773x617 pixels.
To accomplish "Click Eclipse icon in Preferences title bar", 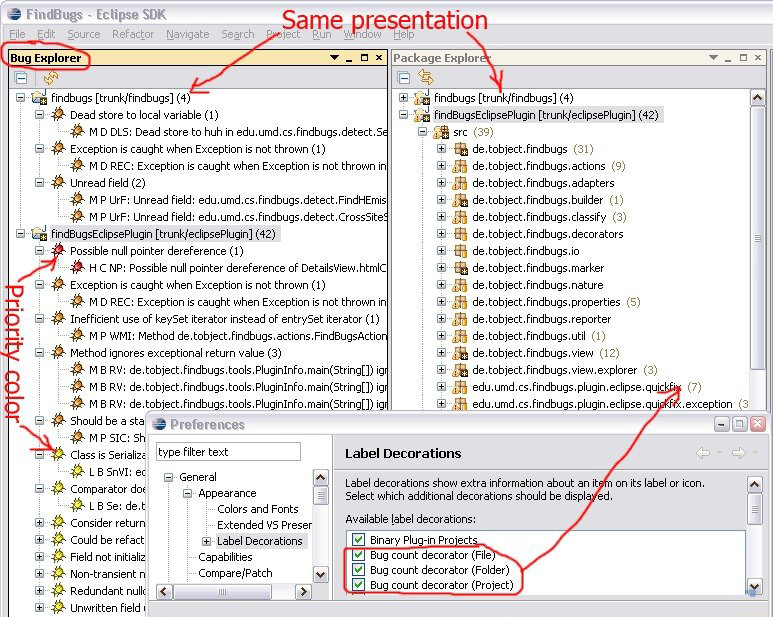I will (x=159, y=424).
